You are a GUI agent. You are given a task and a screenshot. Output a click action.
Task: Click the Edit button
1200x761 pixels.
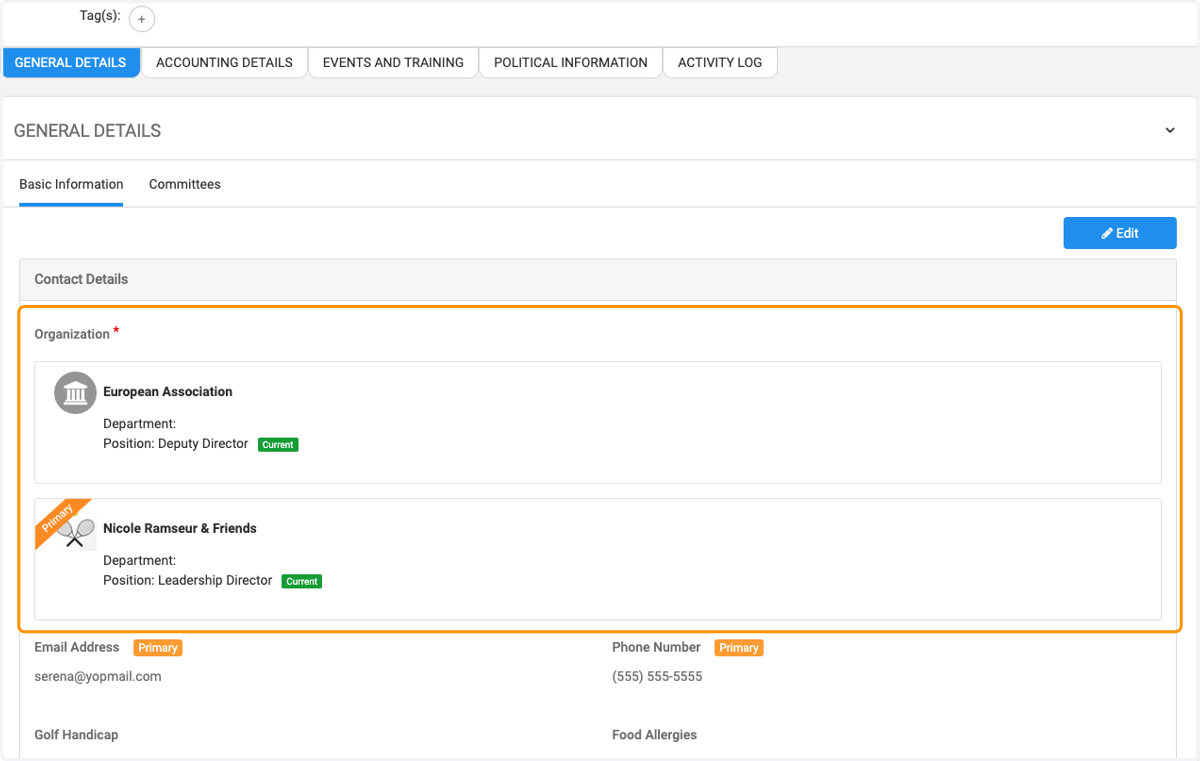pos(1120,233)
